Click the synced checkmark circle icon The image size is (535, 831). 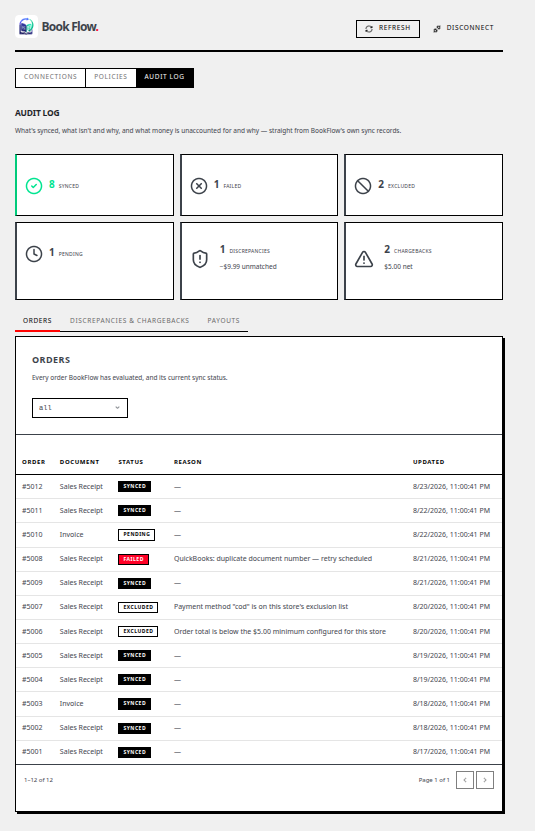pos(34,186)
